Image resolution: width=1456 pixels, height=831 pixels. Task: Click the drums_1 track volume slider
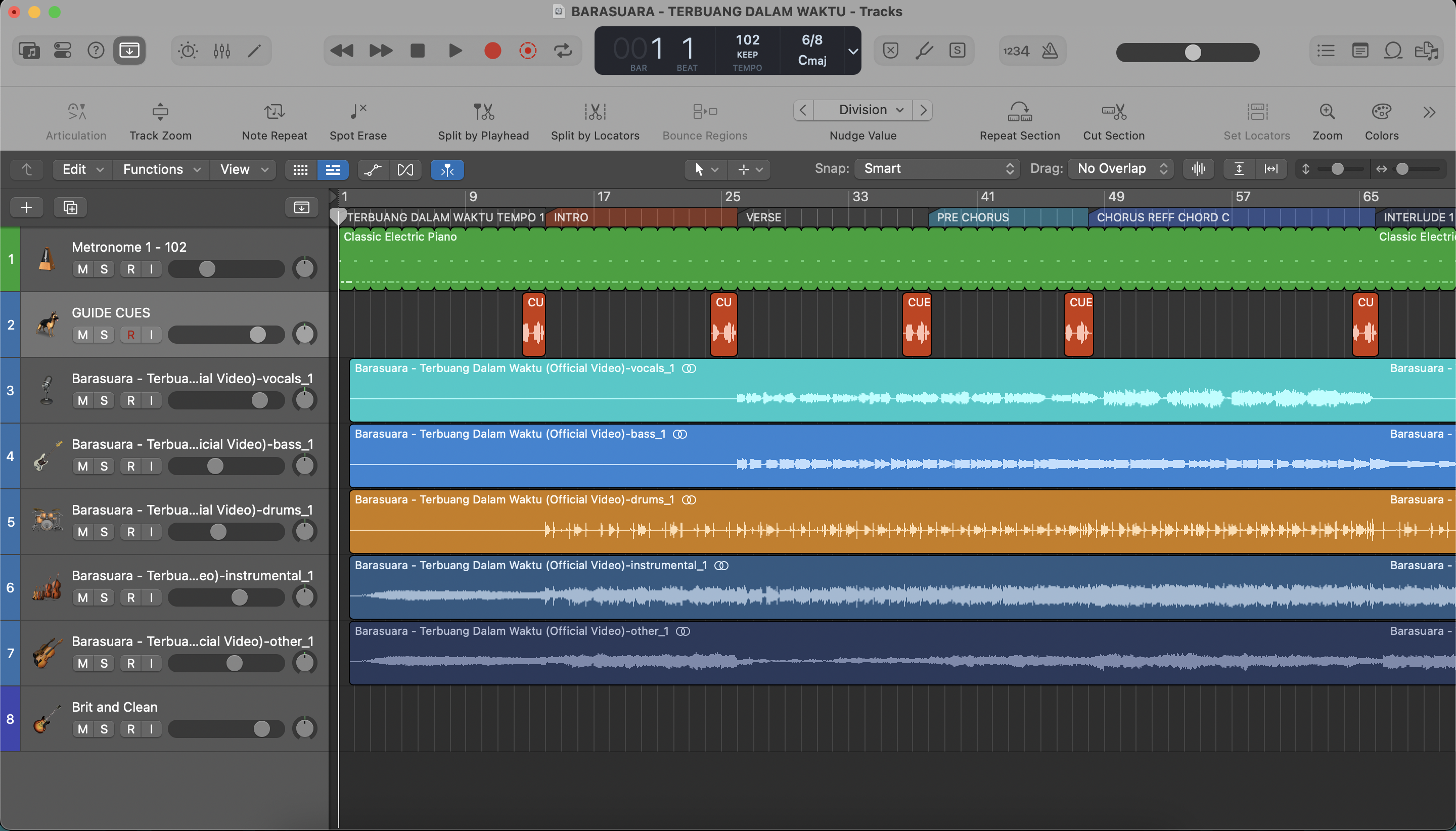pyautogui.click(x=226, y=531)
